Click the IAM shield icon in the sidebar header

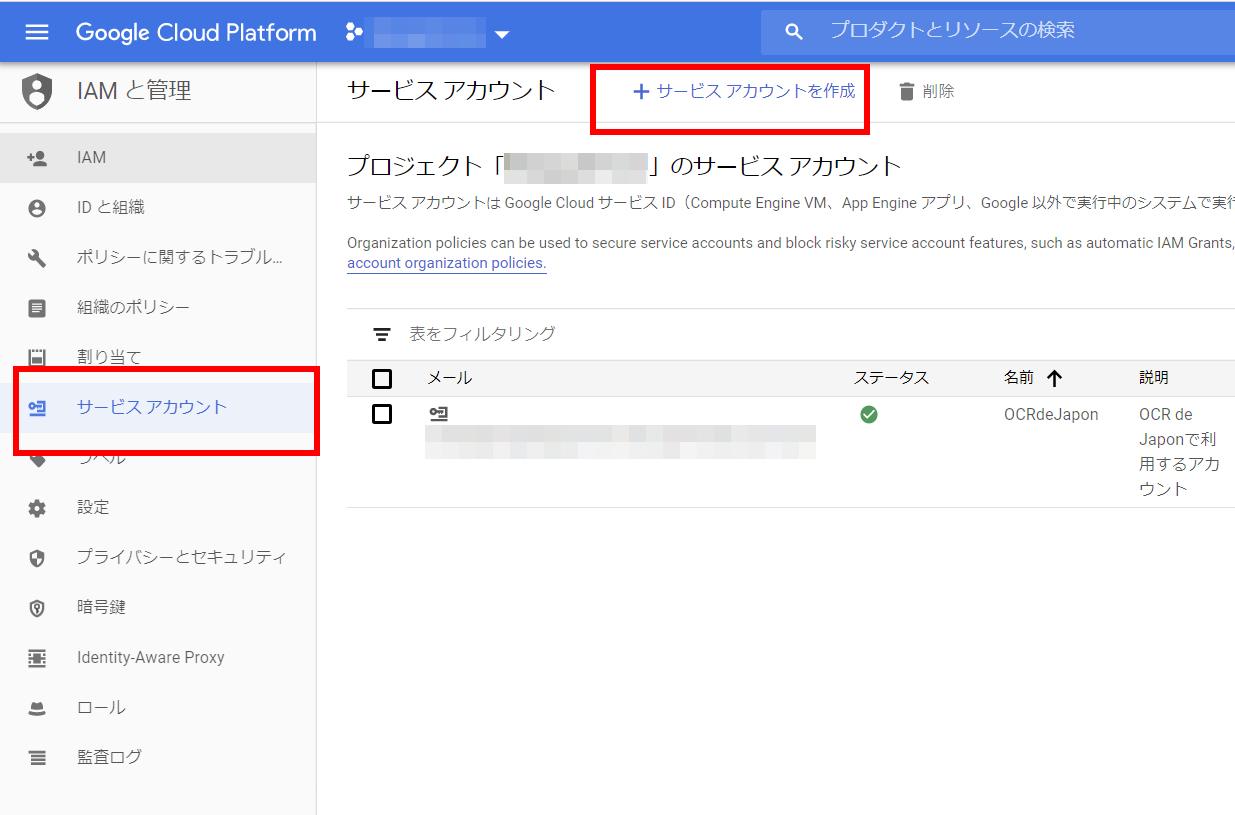tap(37, 91)
